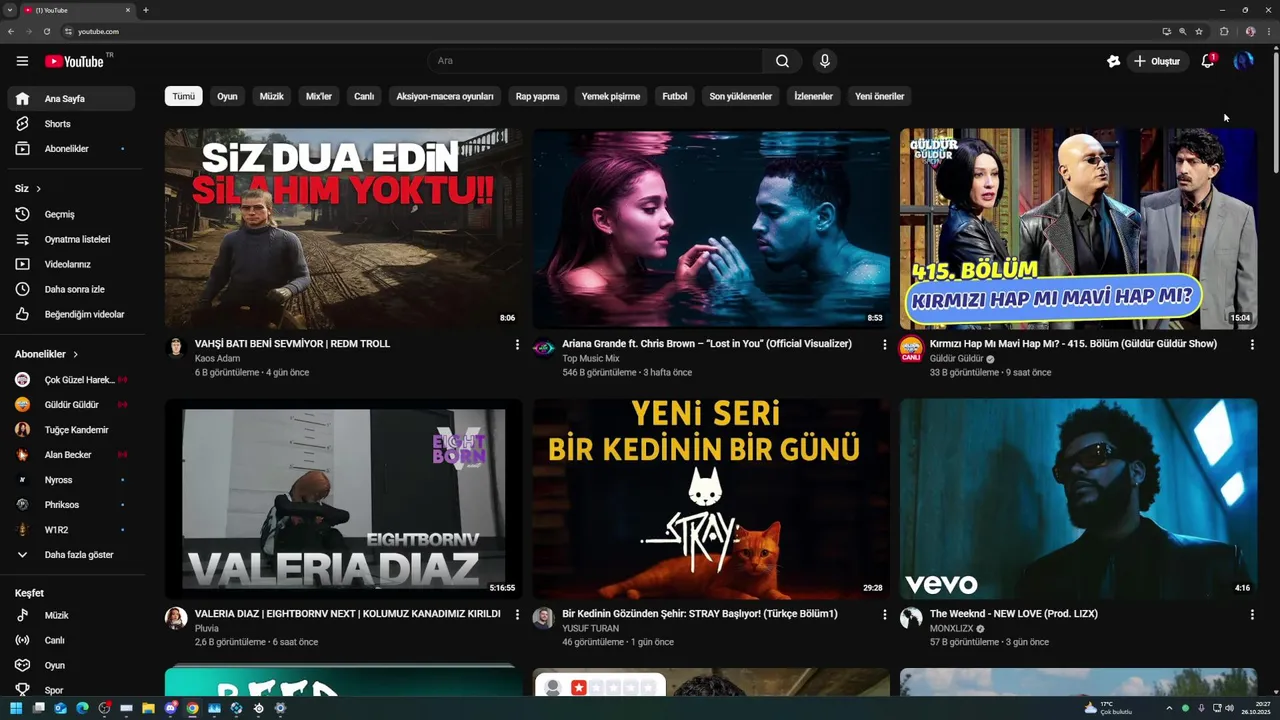This screenshot has width=1280, height=720.
Task: Open options for Kırmızı Hap video
Action: 1252,344
